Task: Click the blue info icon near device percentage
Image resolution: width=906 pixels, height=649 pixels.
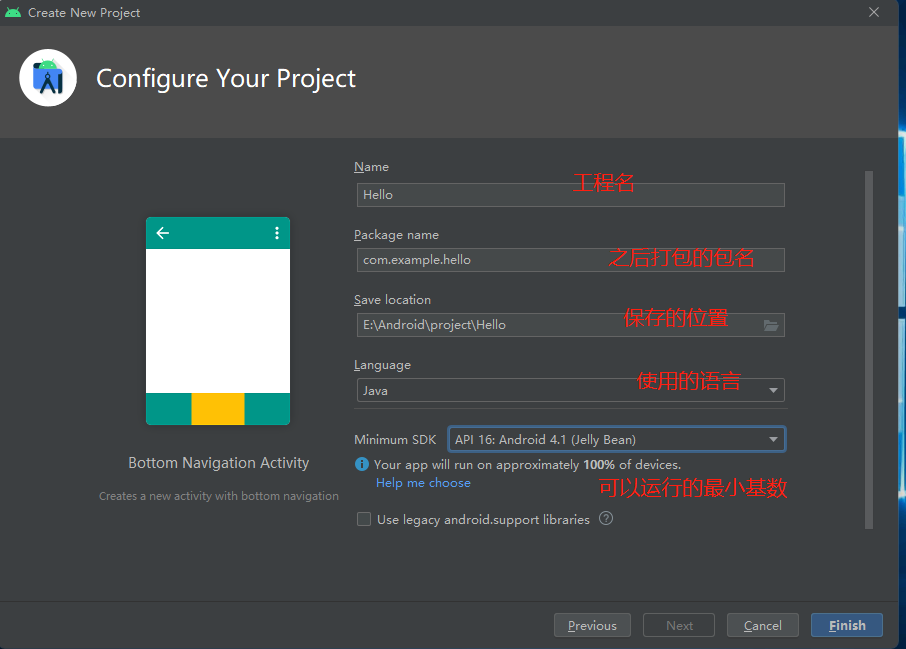Action: 362,465
